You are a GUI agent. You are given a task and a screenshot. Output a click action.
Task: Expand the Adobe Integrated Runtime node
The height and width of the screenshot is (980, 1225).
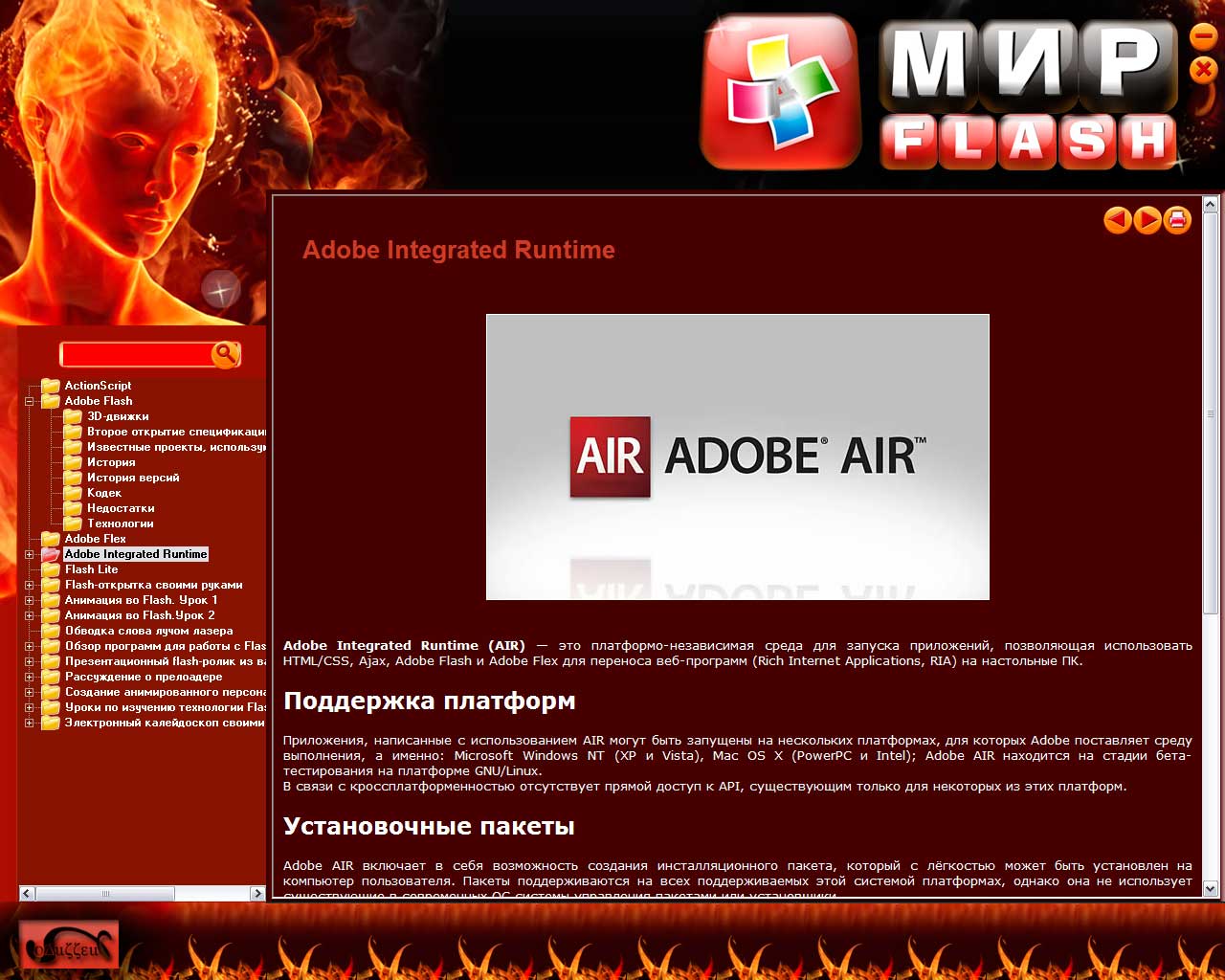[30, 554]
